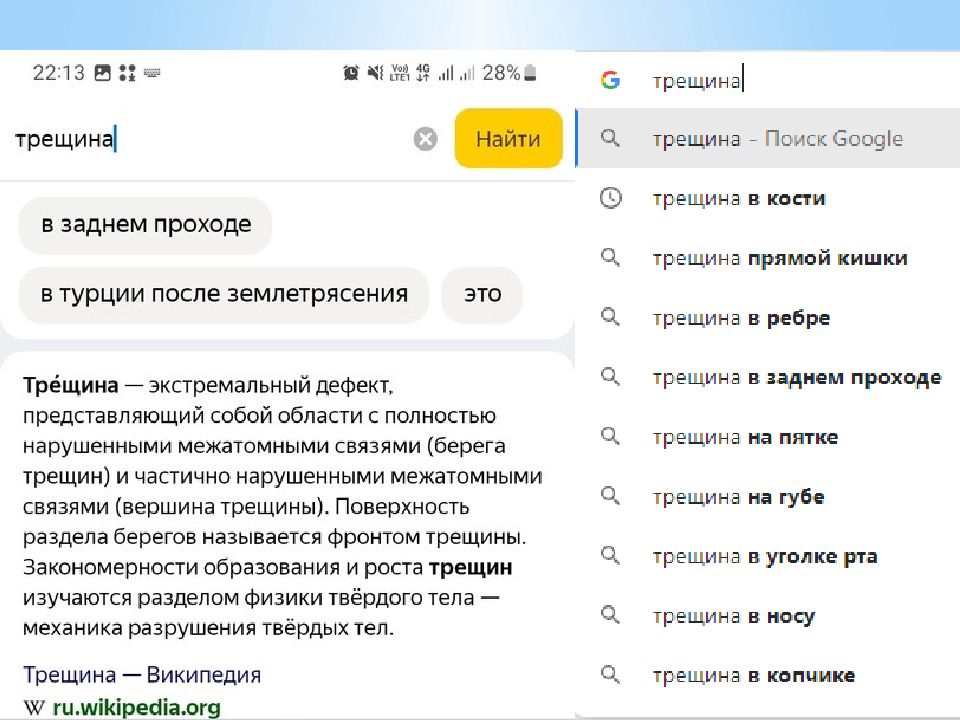This screenshot has height=720, width=960.
Task: Open Трещина — Википедия link
Action: pos(142,675)
